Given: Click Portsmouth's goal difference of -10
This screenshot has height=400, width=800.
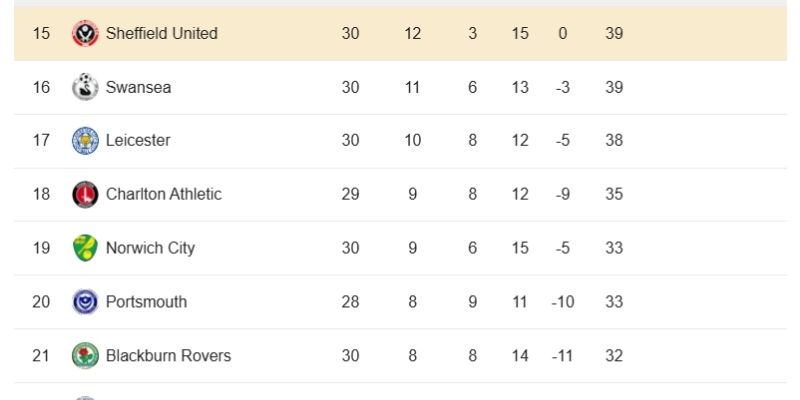Looking at the screenshot, I should point(563,302).
